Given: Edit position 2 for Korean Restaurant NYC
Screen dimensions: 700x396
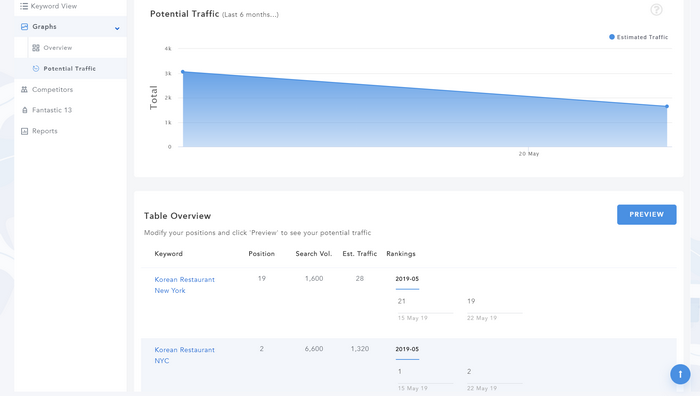Looking at the screenshot, I should pos(262,349).
